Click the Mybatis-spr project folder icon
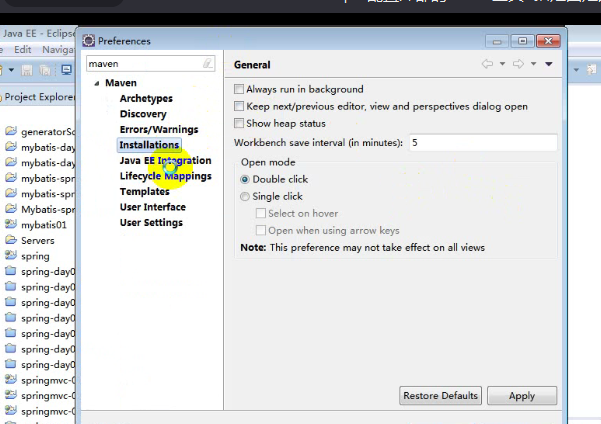Image resolution: width=601 pixels, height=424 pixels. pyautogui.click(x=11, y=209)
